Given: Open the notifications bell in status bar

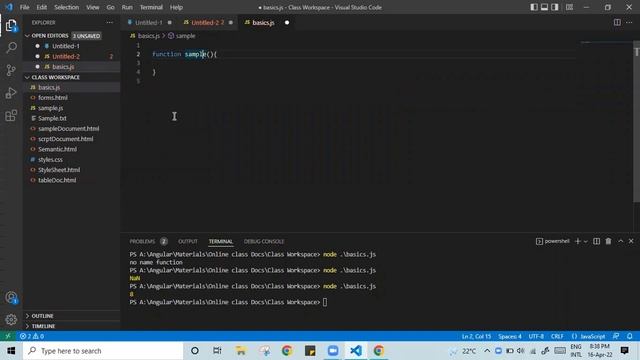Looking at the screenshot, I should coord(629,336).
